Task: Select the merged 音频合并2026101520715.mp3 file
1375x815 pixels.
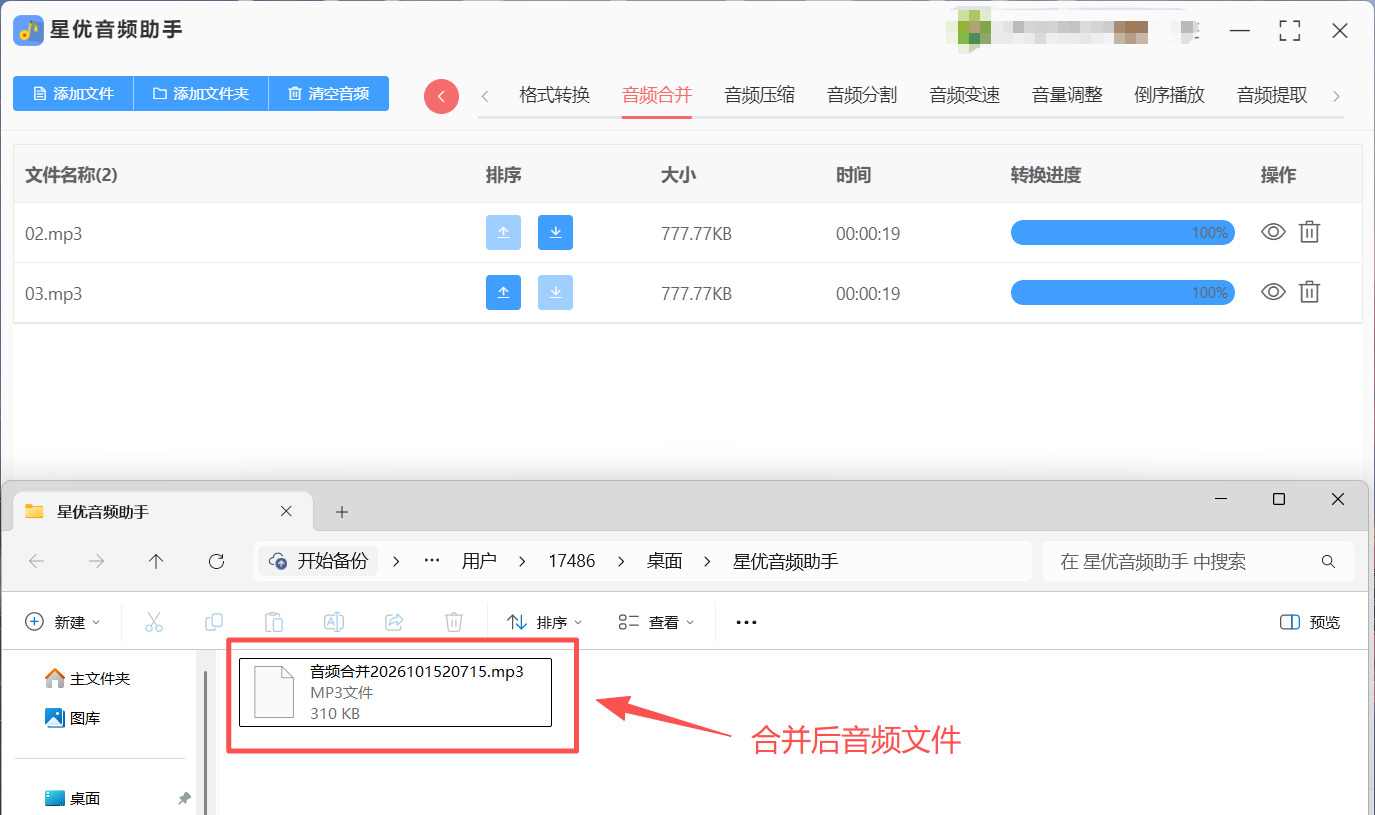Action: pos(396,692)
